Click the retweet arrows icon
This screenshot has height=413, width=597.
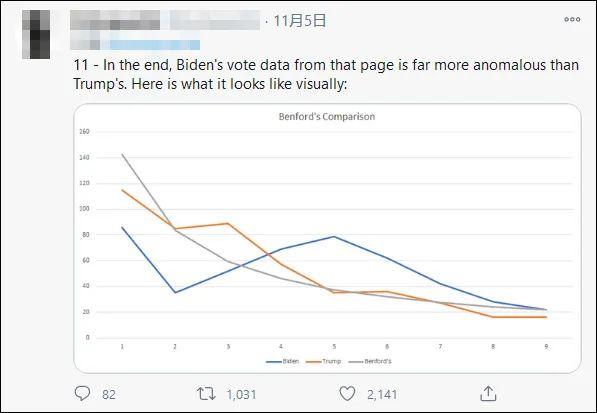[206, 394]
